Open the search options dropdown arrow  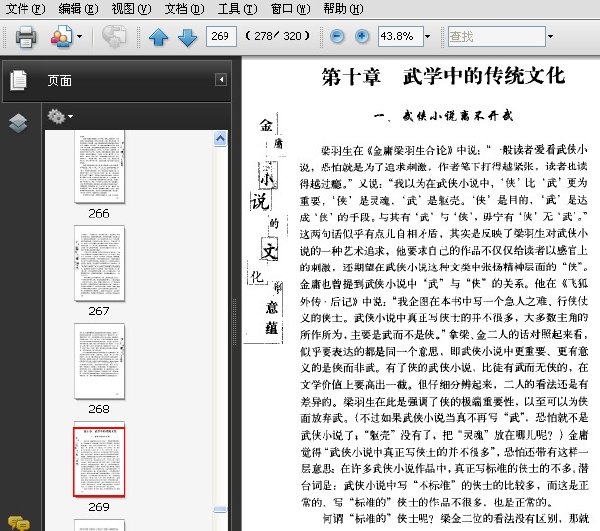pyautogui.click(x=551, y=36)
